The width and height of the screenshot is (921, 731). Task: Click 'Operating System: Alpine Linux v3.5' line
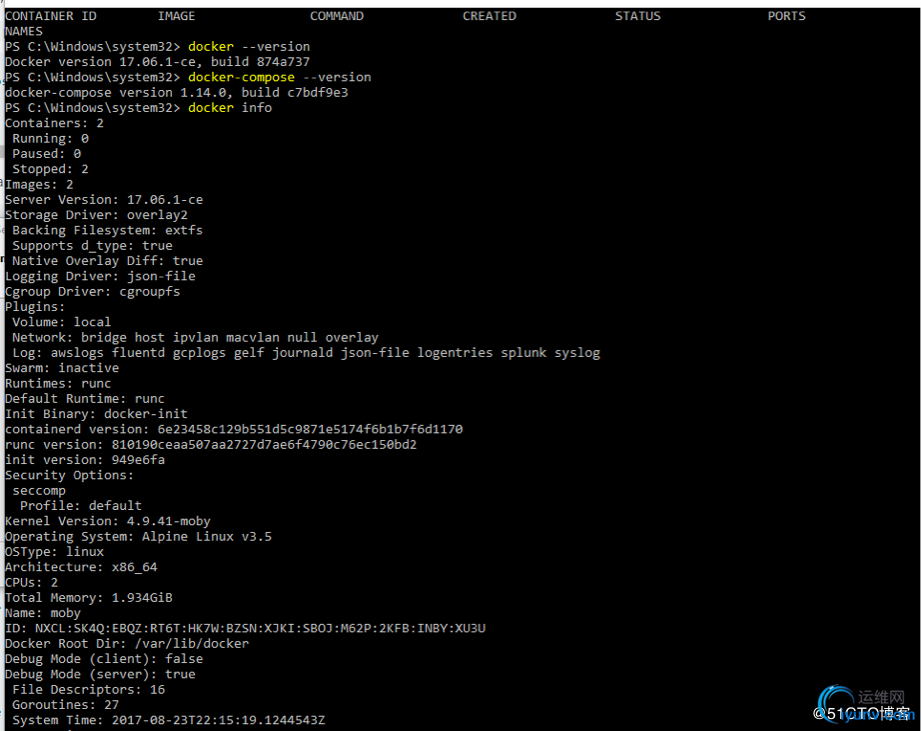point(139,536)
